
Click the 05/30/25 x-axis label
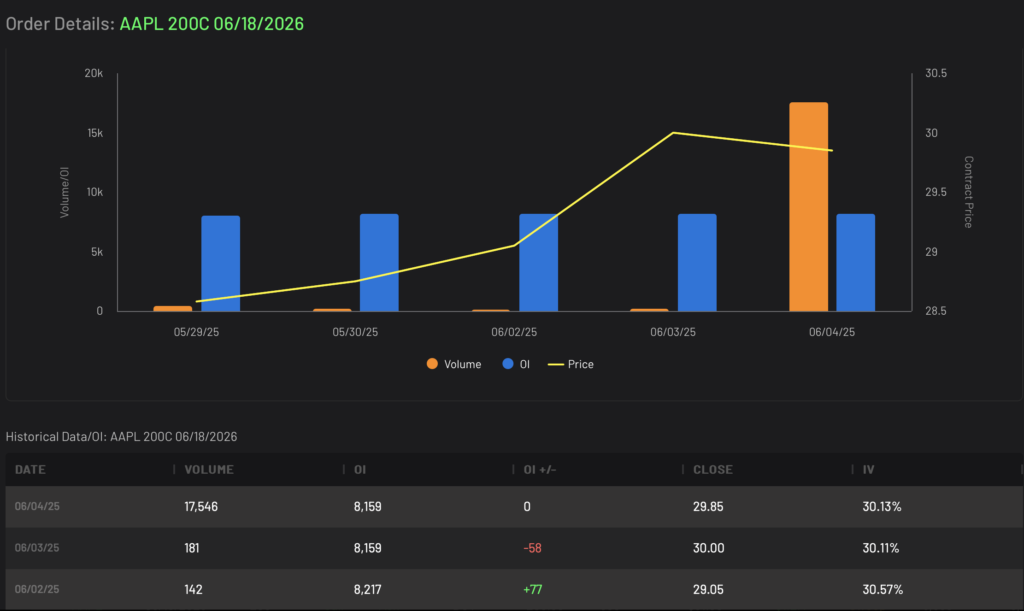pyautogui.click(x=355, y=332)
